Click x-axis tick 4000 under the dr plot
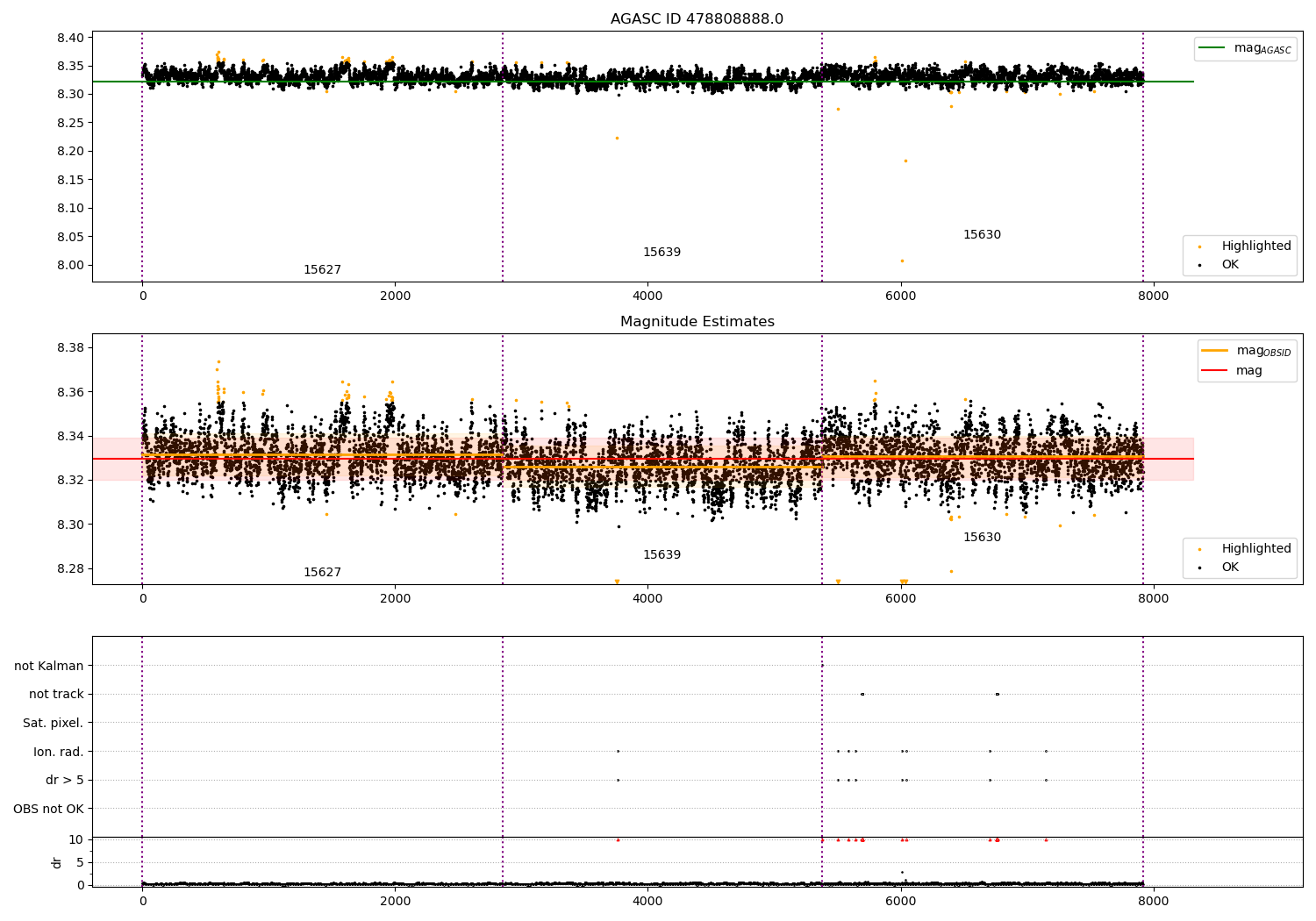 coord(647,901)
